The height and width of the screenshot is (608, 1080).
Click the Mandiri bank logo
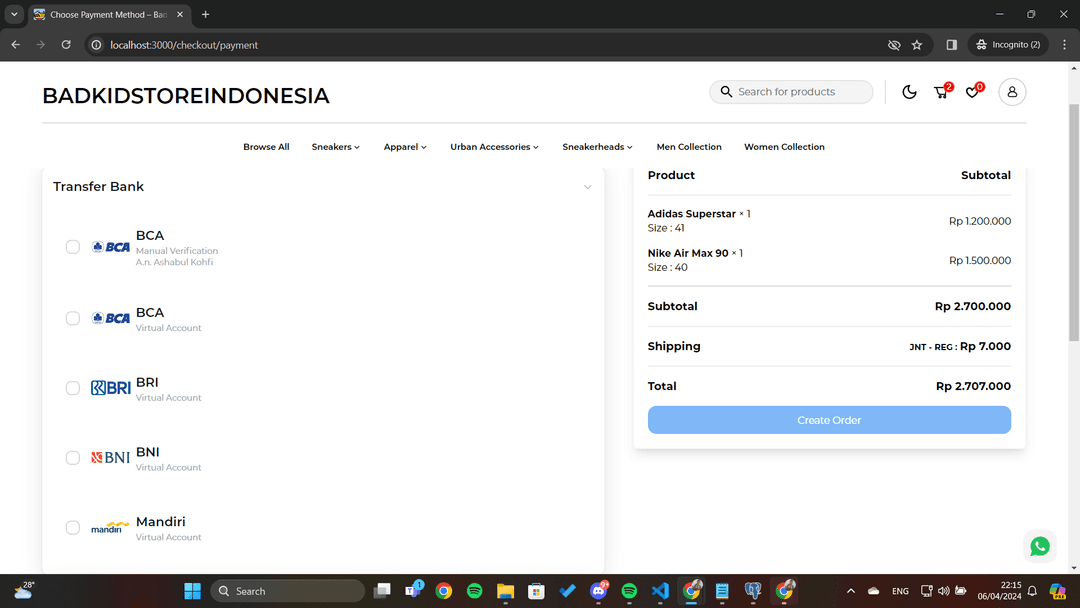(x=110, y=527)
